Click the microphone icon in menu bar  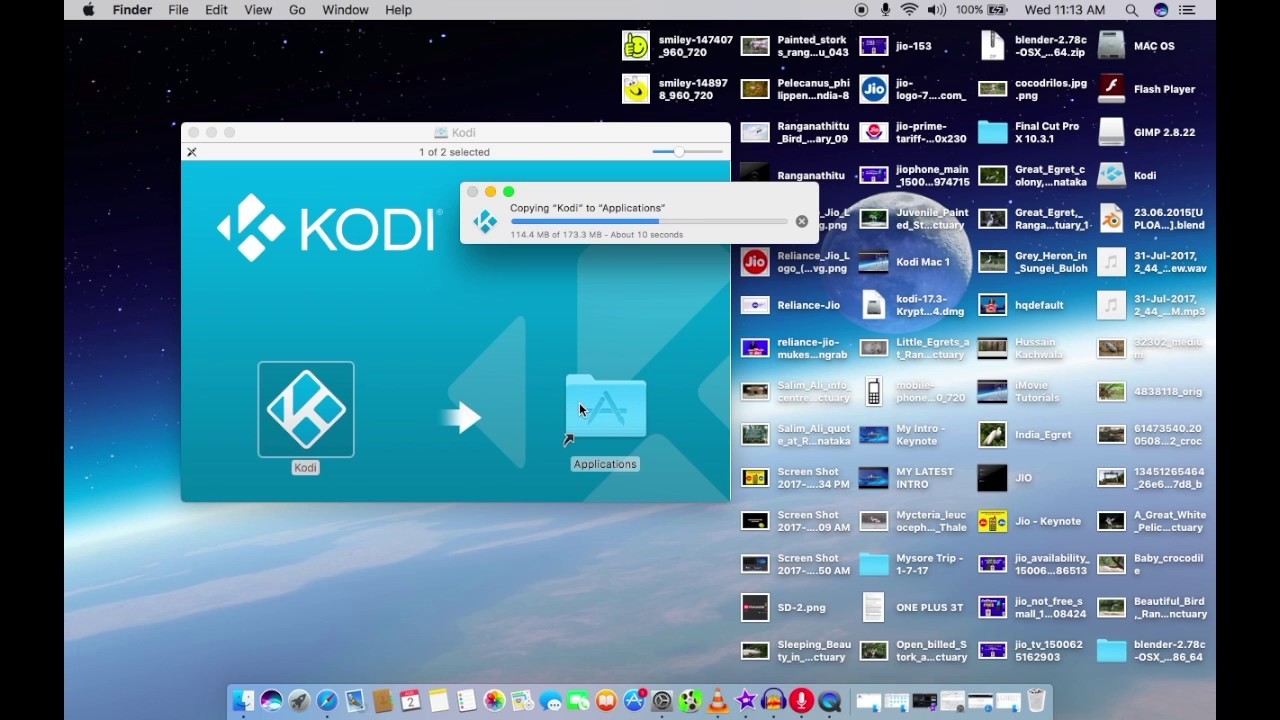[x=885, y=10]
